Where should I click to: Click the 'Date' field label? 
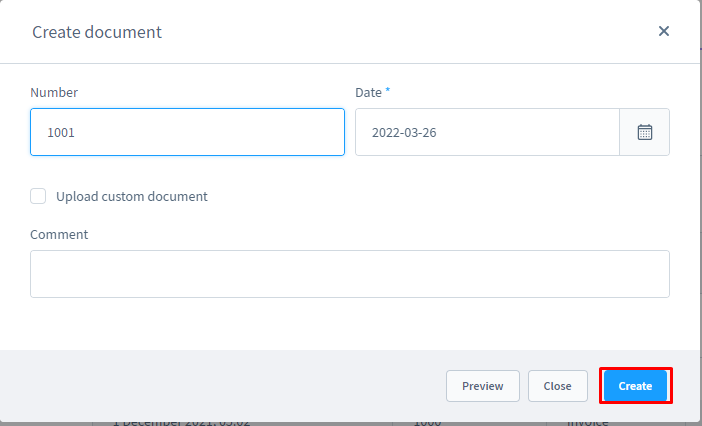coord(368,92)
